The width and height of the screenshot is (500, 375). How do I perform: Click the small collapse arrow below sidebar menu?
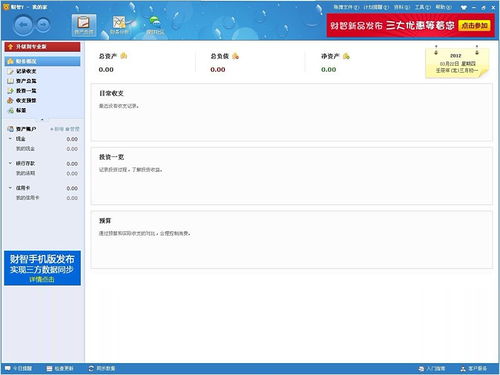(x=42, y=119)
